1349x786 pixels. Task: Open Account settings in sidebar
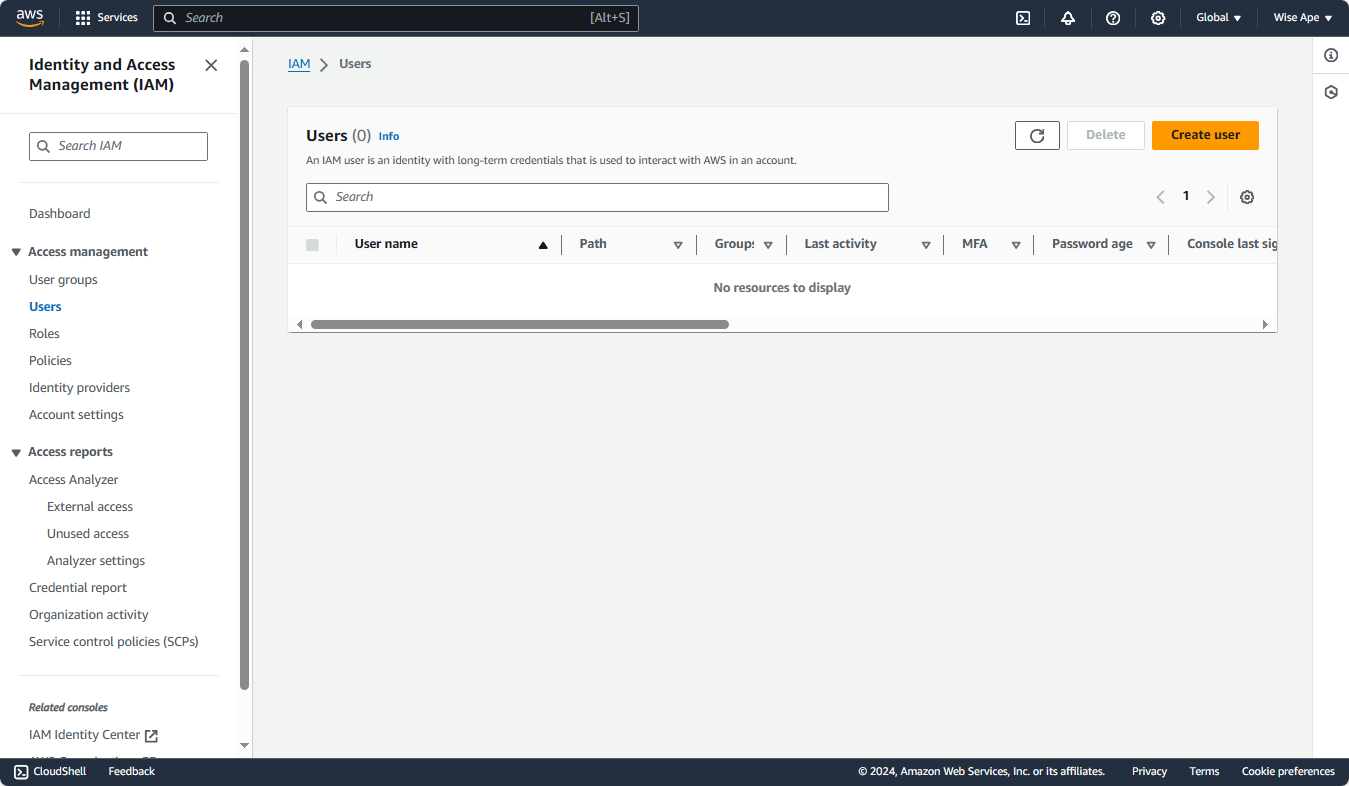click(x=76, y=415)
